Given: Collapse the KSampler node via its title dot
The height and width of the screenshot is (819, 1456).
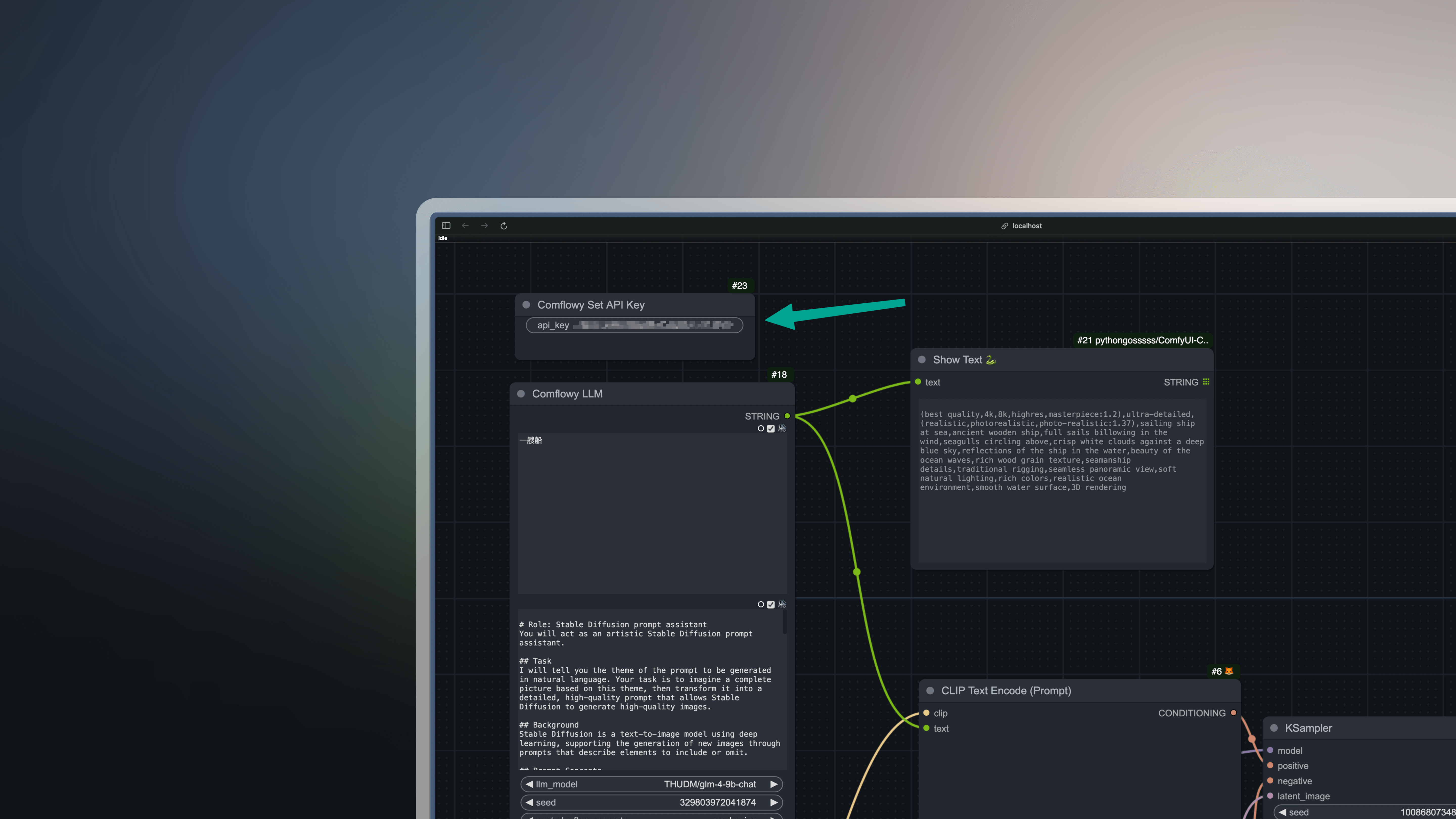Looking at the screenshot, I should 1274,728.
